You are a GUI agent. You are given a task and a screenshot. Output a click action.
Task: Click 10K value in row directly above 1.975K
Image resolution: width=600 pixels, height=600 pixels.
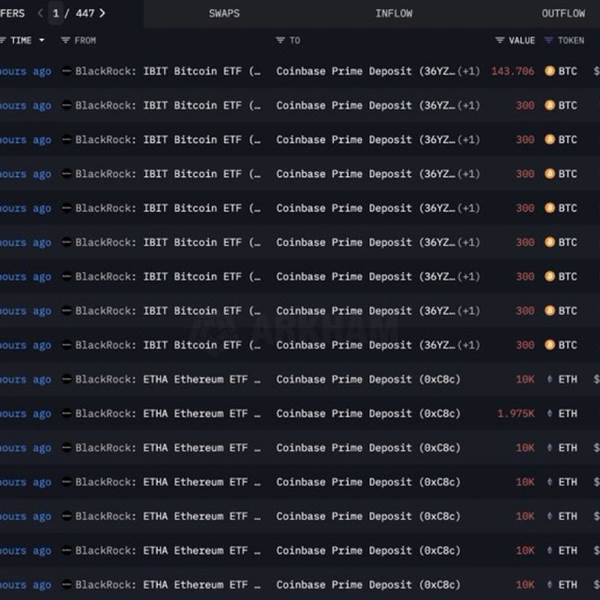[x=525, y=379]
